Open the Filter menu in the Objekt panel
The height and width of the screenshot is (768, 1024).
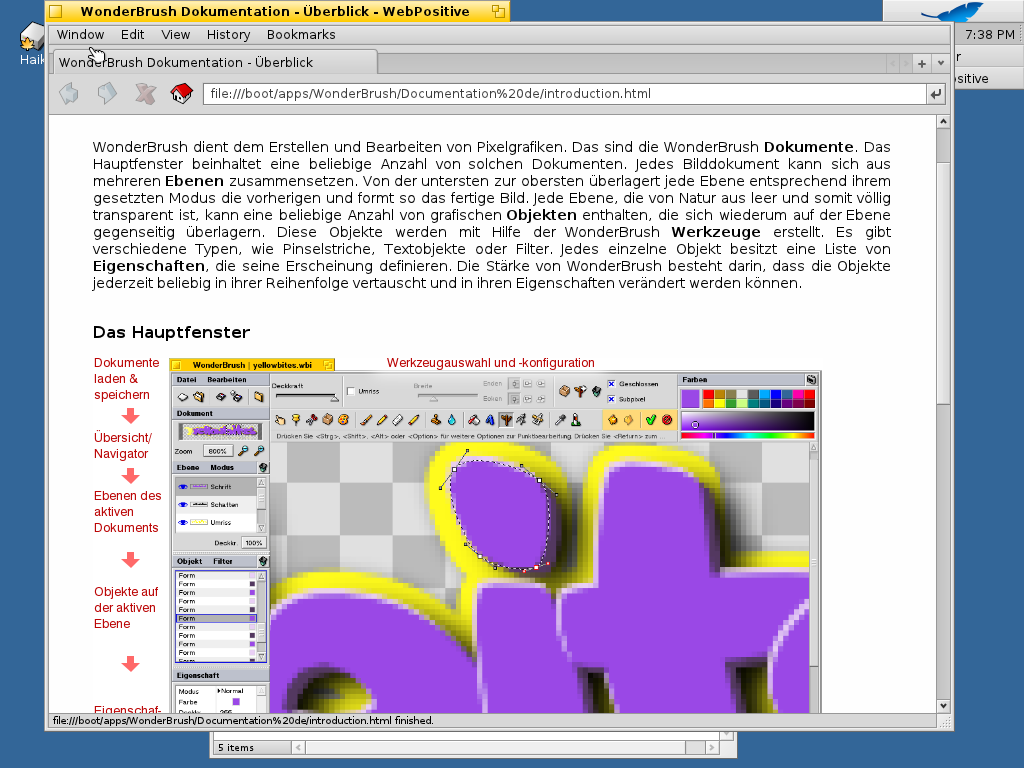(x=222, y=562)
